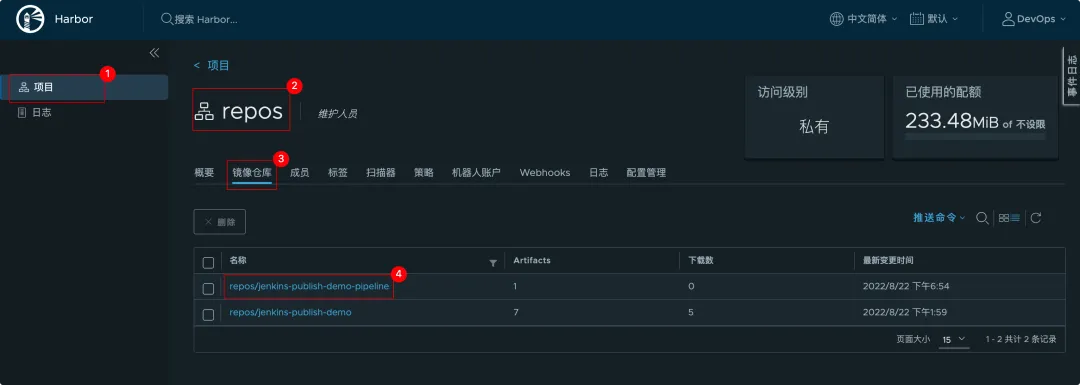The height and width of the screenshot is (385, 1080).
Task: Click the 2022/8/22 下午6:54 timestamp
Action: [906, 286]
